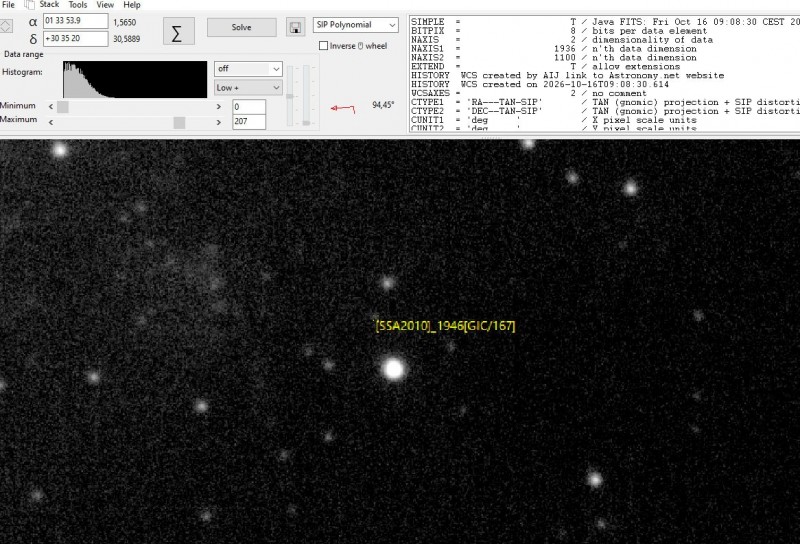Click right arrow of the Minimum slider
This screenshot has height=544, width=800.
(x=219, y=107)
